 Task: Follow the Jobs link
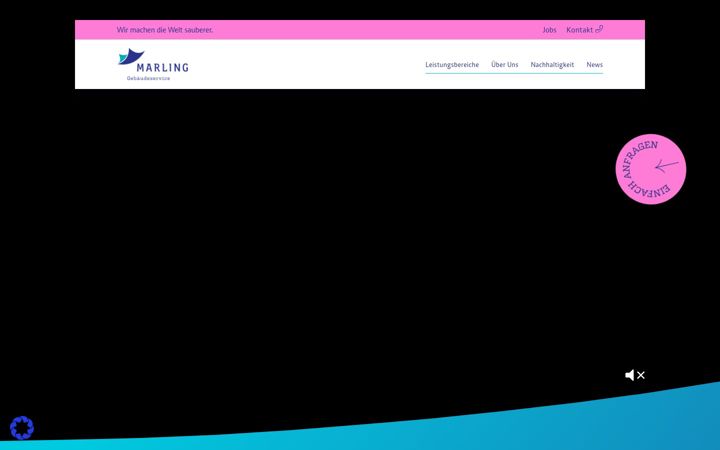[549, 30]
